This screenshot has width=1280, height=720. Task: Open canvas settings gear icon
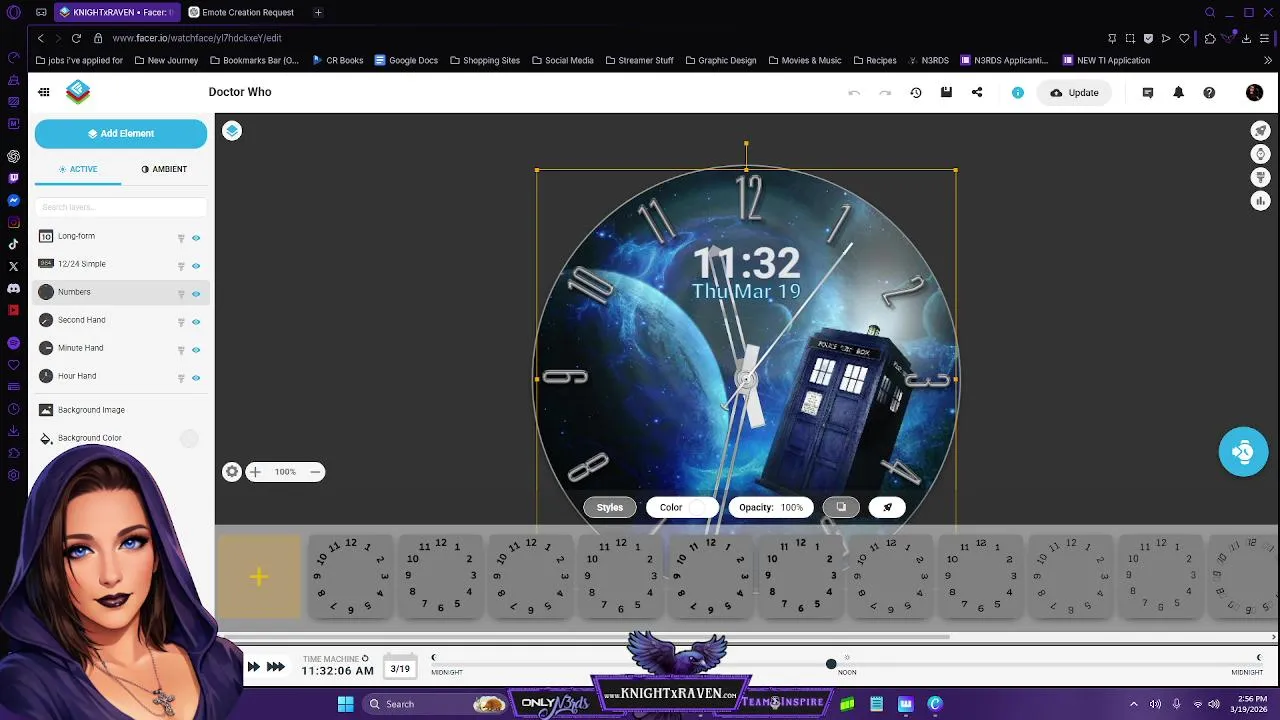click(x=232, y=472)
